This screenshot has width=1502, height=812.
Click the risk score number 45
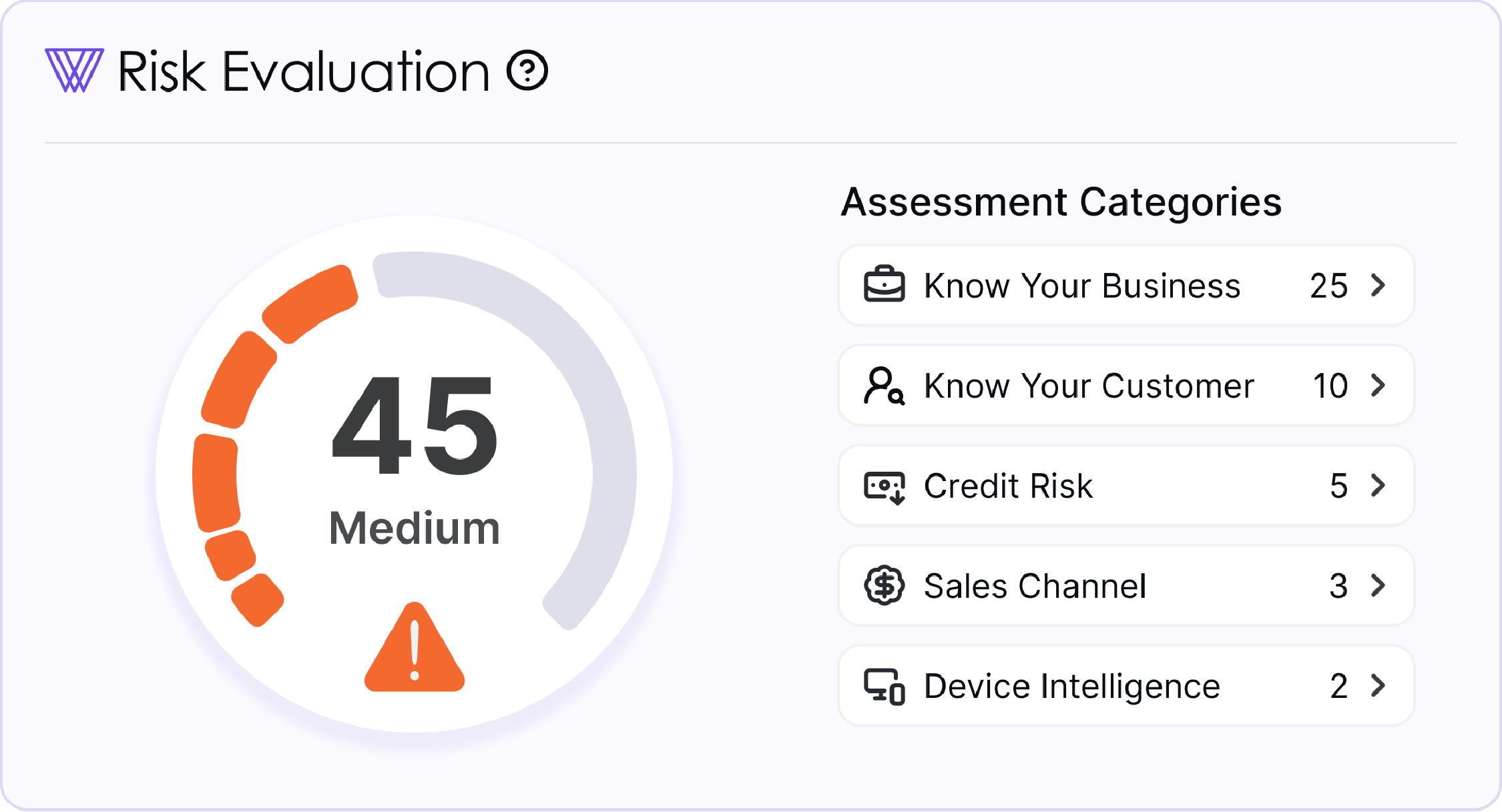click(414, 425)
